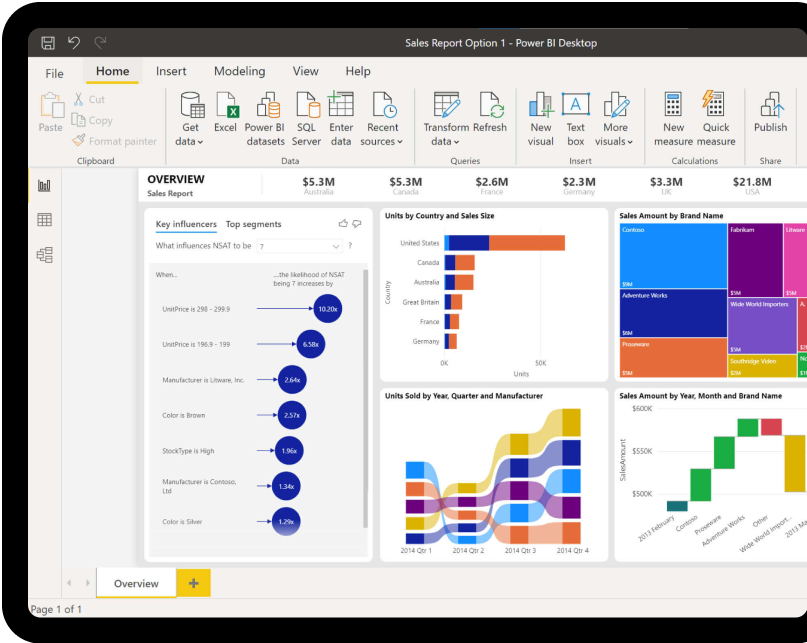Switch to the Modeling ribbon tab

(239, 71)
